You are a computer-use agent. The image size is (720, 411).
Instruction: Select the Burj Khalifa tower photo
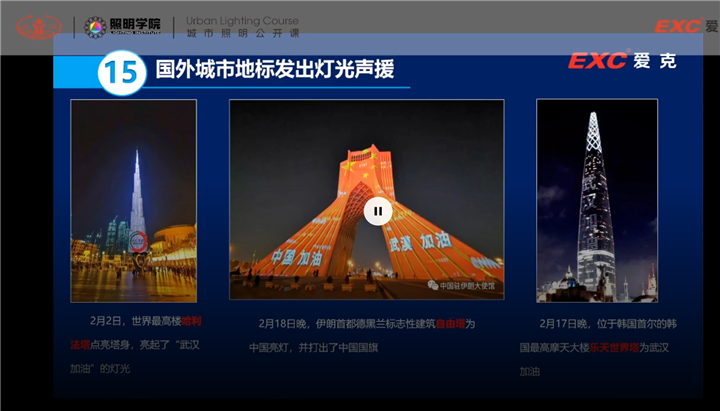click(x=133, y=200)
